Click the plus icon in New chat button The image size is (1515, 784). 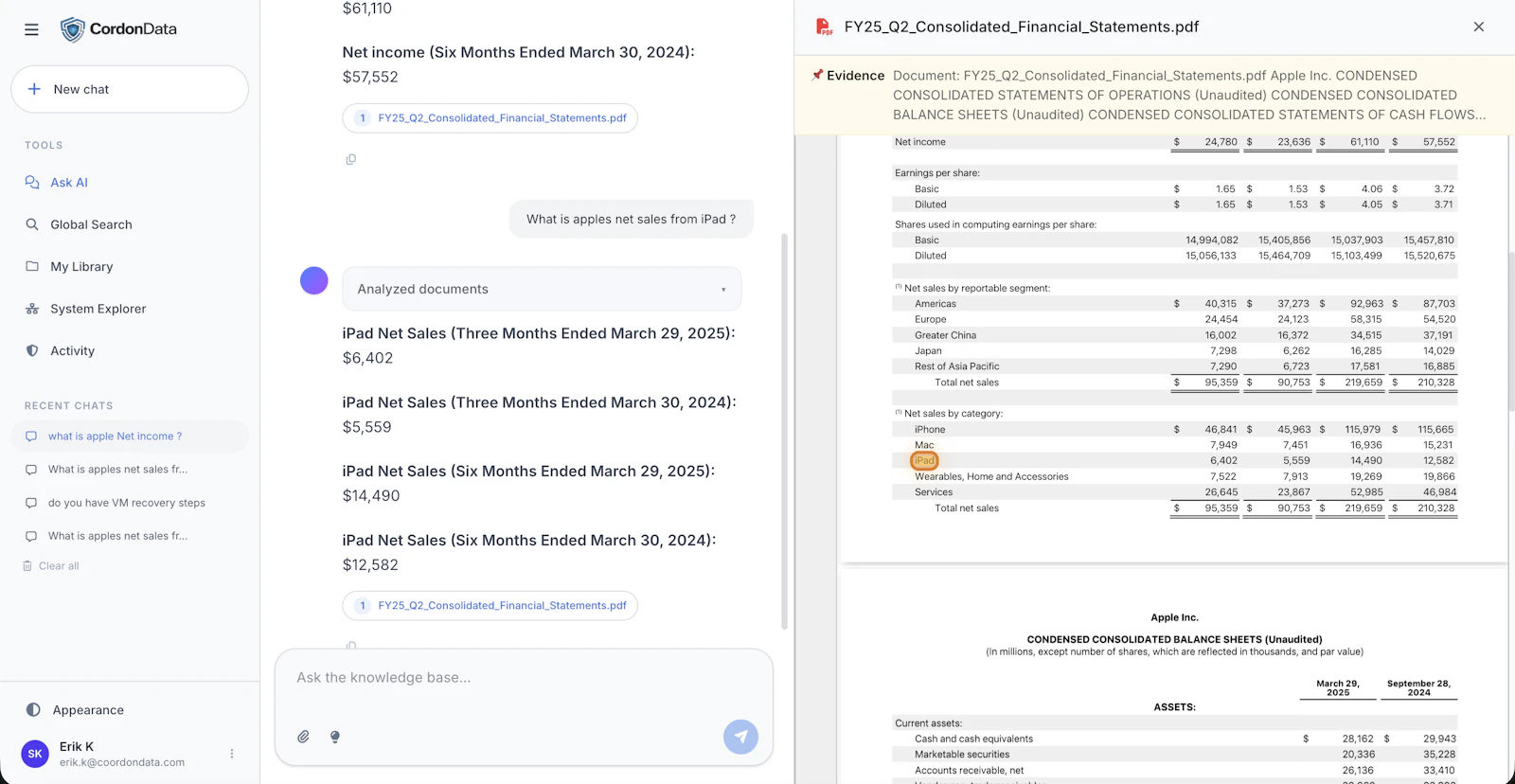pyautogui.click(x=34, y=89)
